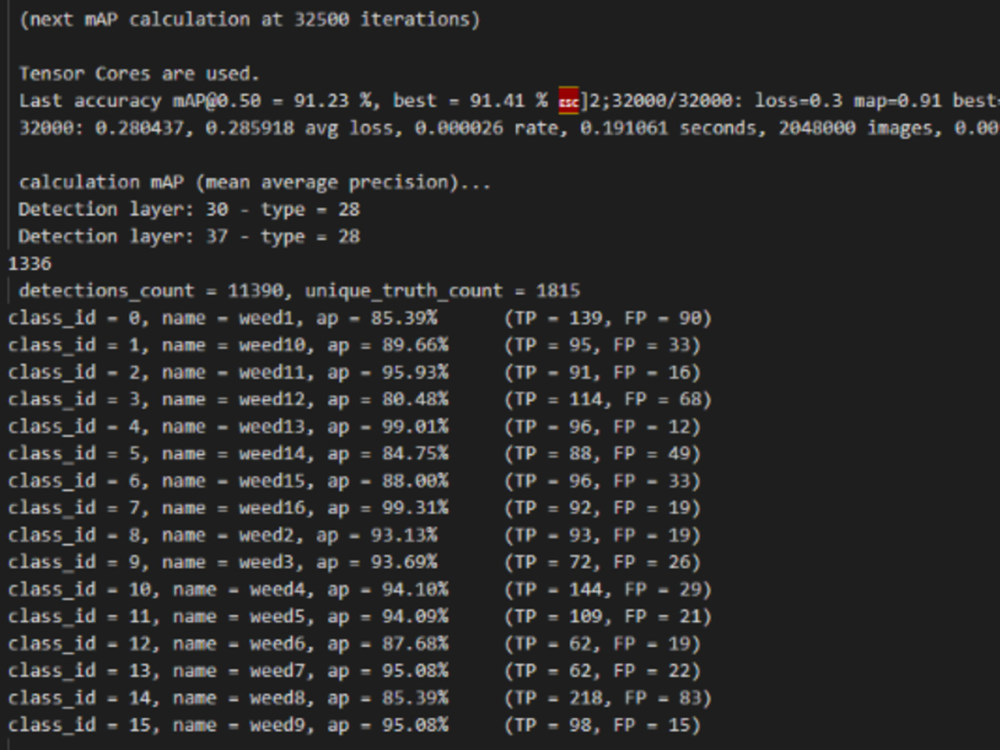Click the weed12 ap = 80.48% row
The width and height of the screenshot is (1000, 750).
tap(360, 399)
